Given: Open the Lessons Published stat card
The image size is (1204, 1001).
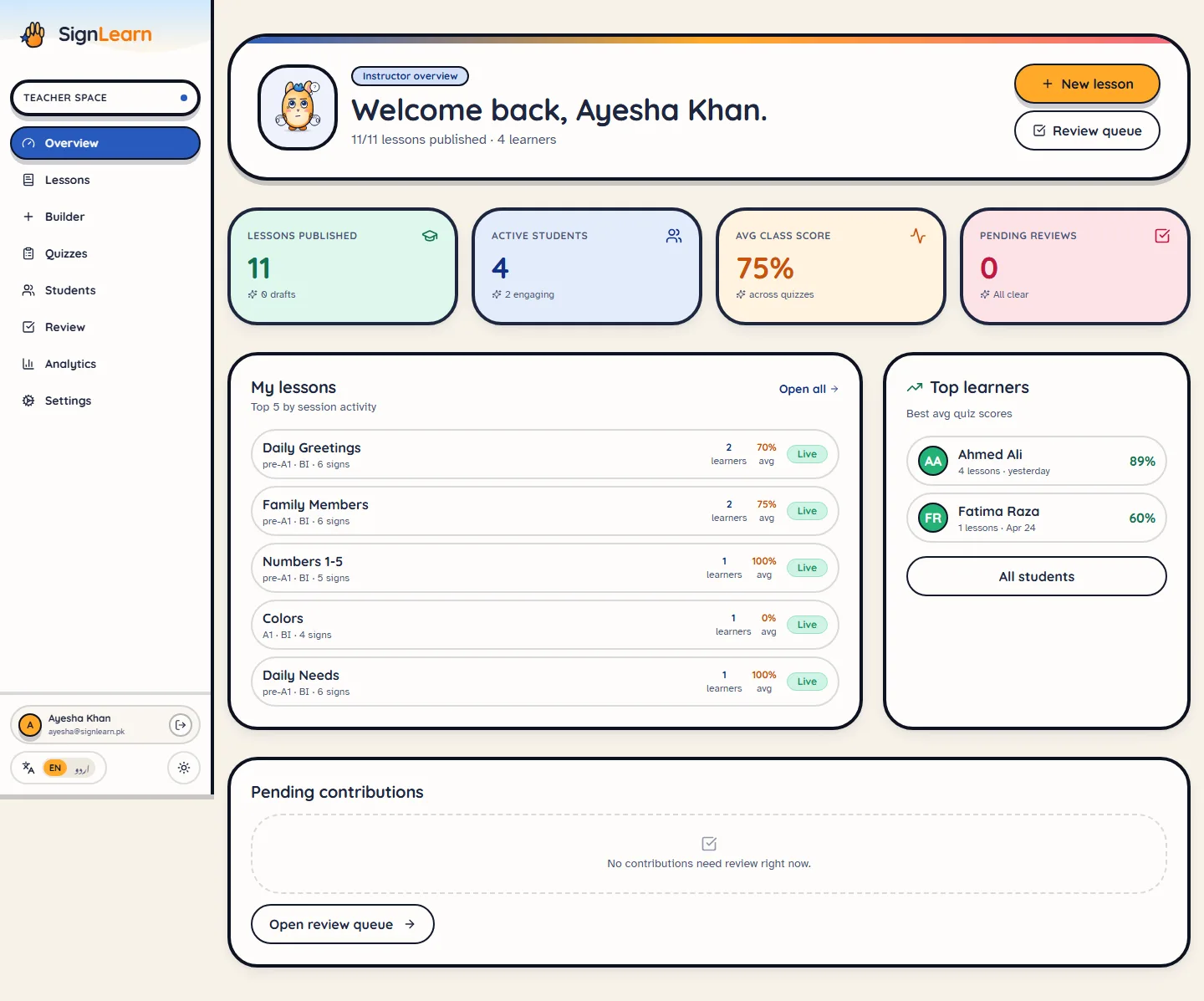Looking at the screenshot, I should [x=343, y=266].
